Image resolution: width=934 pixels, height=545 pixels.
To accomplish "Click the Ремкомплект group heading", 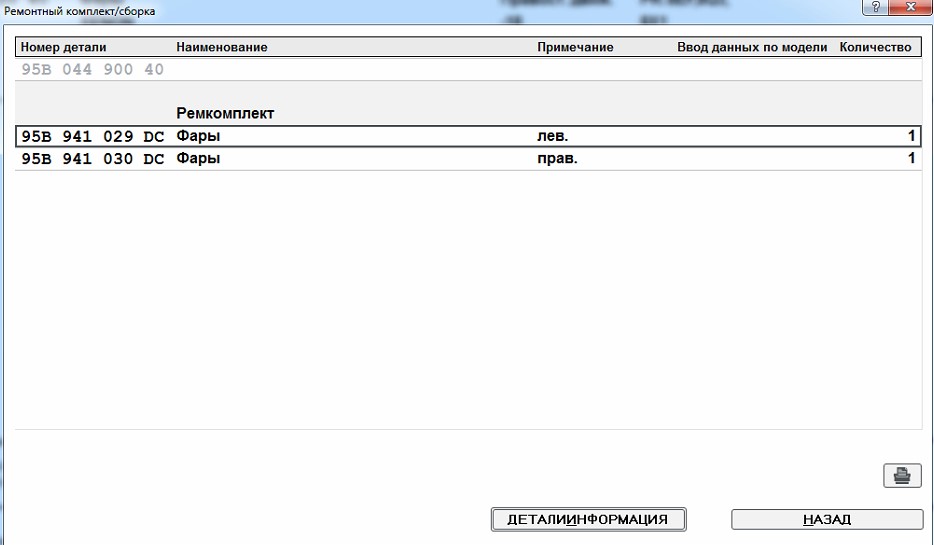I will pyautogui.click(x=225, y=114).
